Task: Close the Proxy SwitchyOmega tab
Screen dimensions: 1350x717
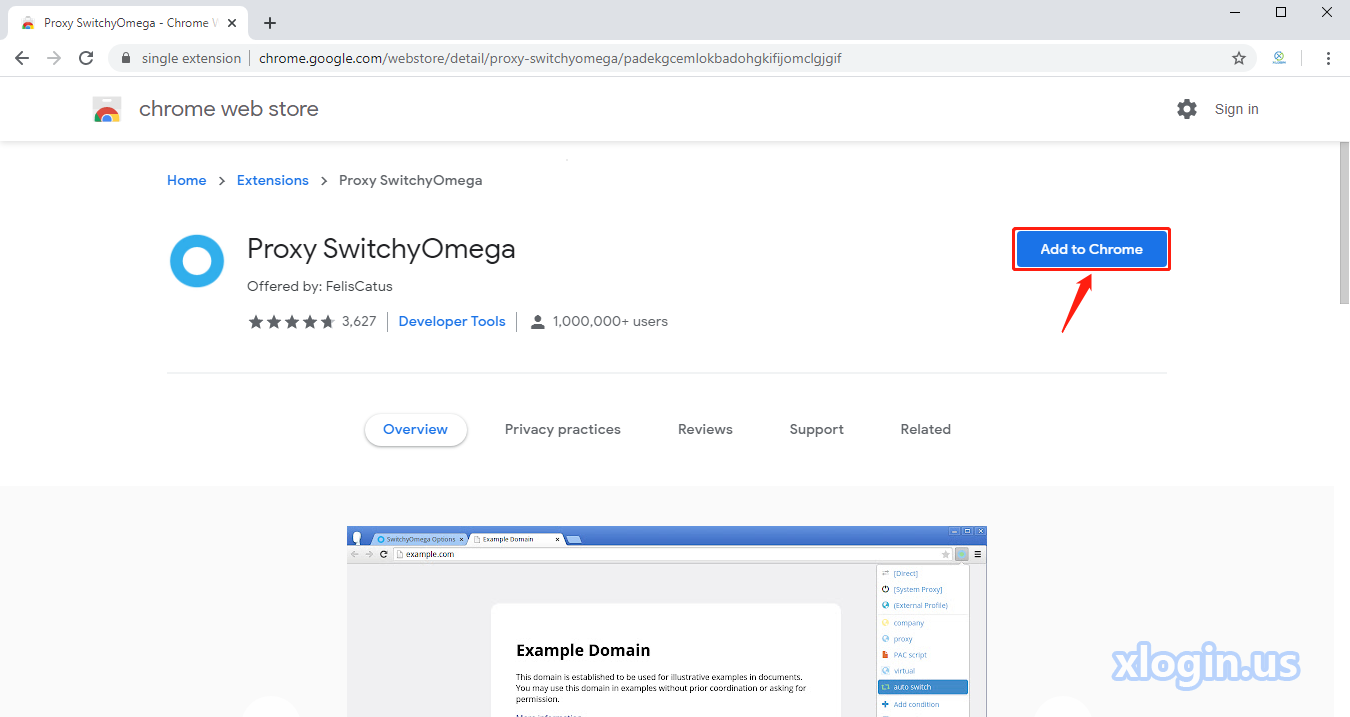Action: point(232,23)
